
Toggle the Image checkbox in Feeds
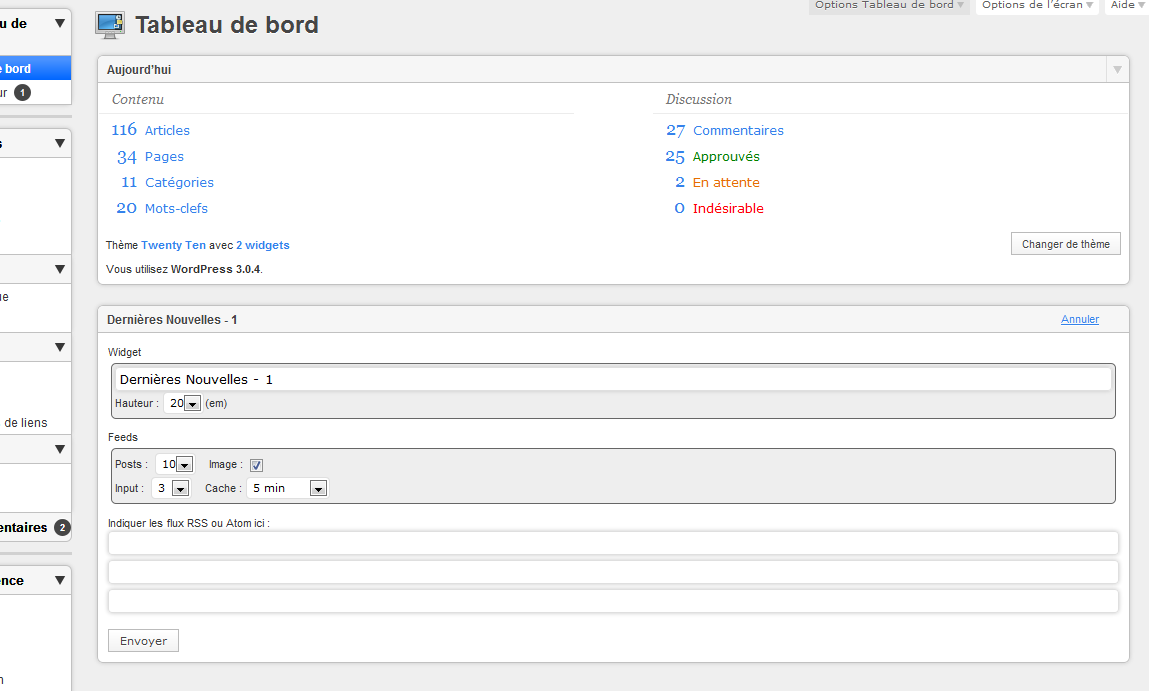(x=256, y=465)
